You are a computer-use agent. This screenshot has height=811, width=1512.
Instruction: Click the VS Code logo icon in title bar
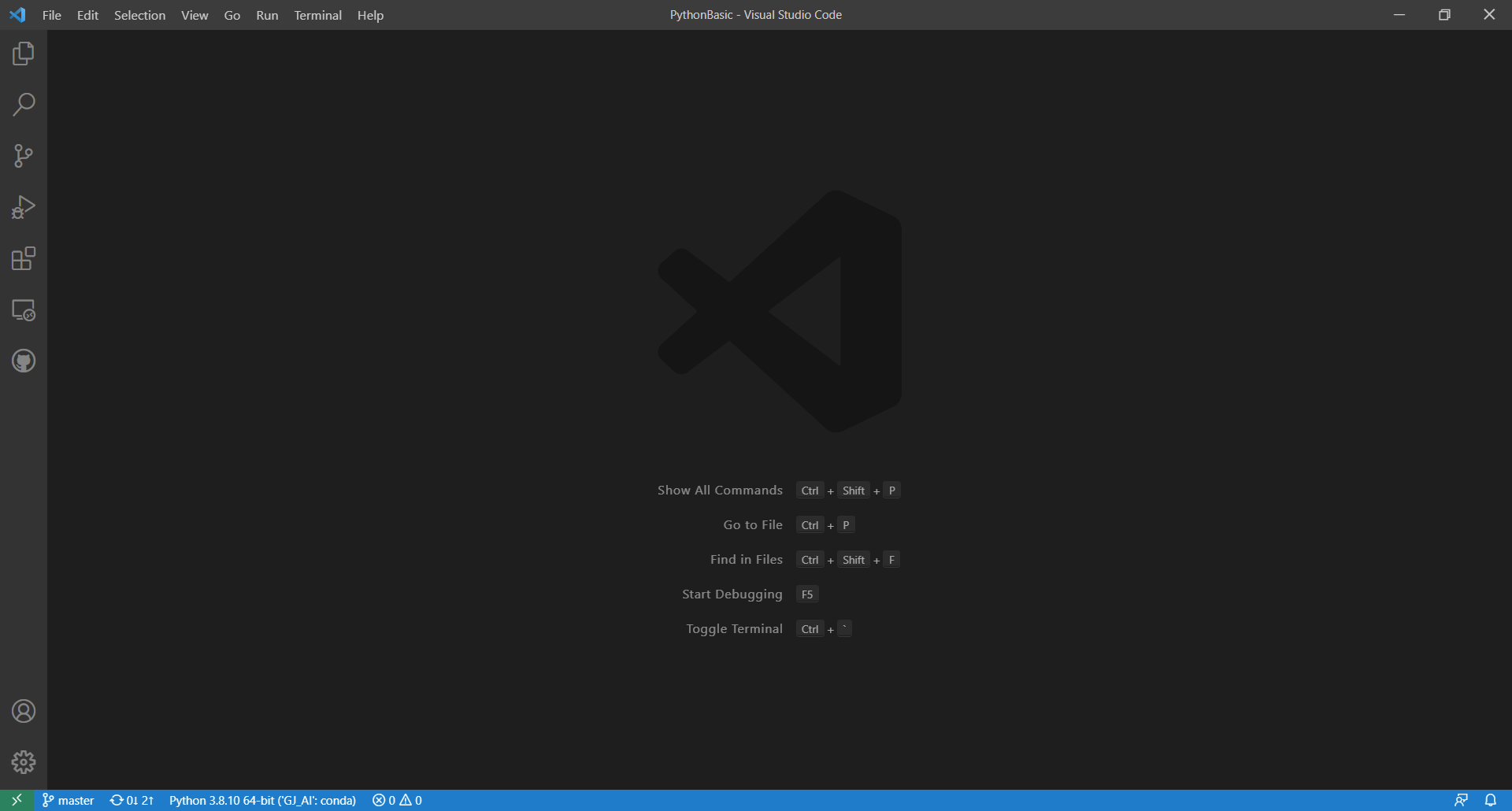coord(17,15)
